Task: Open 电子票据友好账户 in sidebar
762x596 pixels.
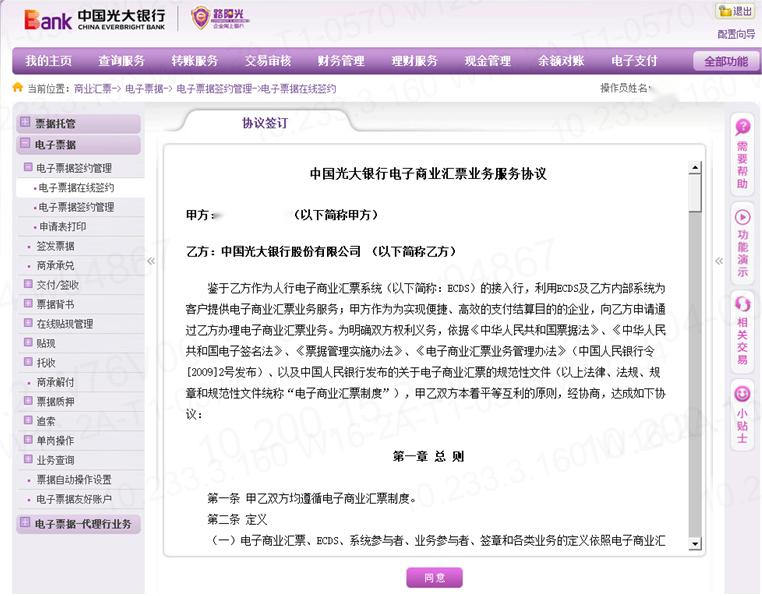Action: coord(74,499)
